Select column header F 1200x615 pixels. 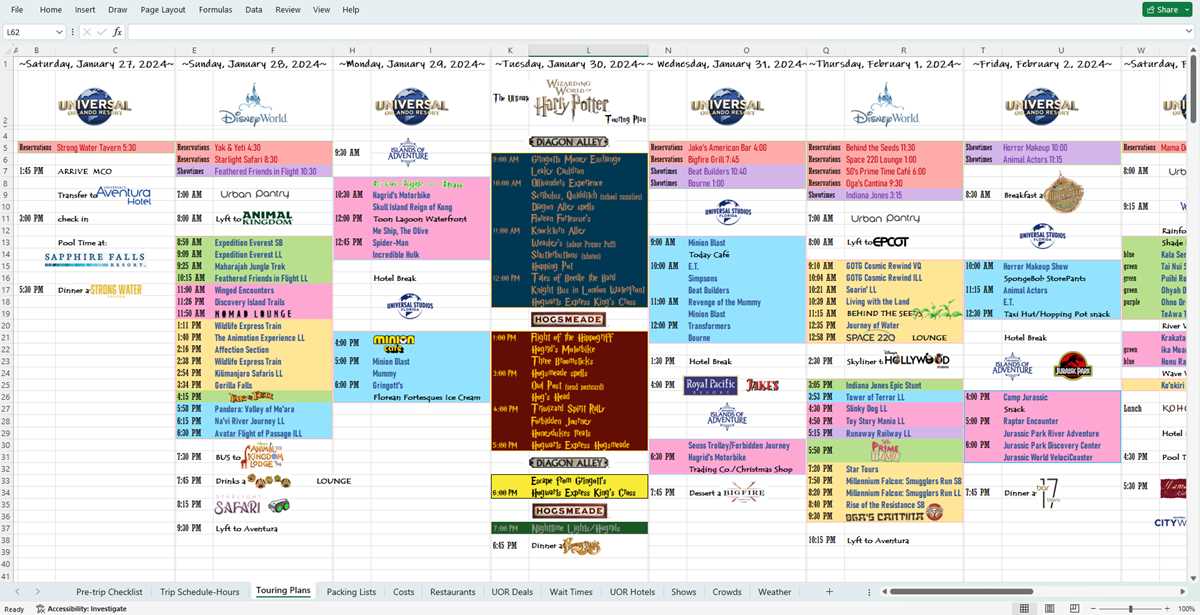point(273,50)
